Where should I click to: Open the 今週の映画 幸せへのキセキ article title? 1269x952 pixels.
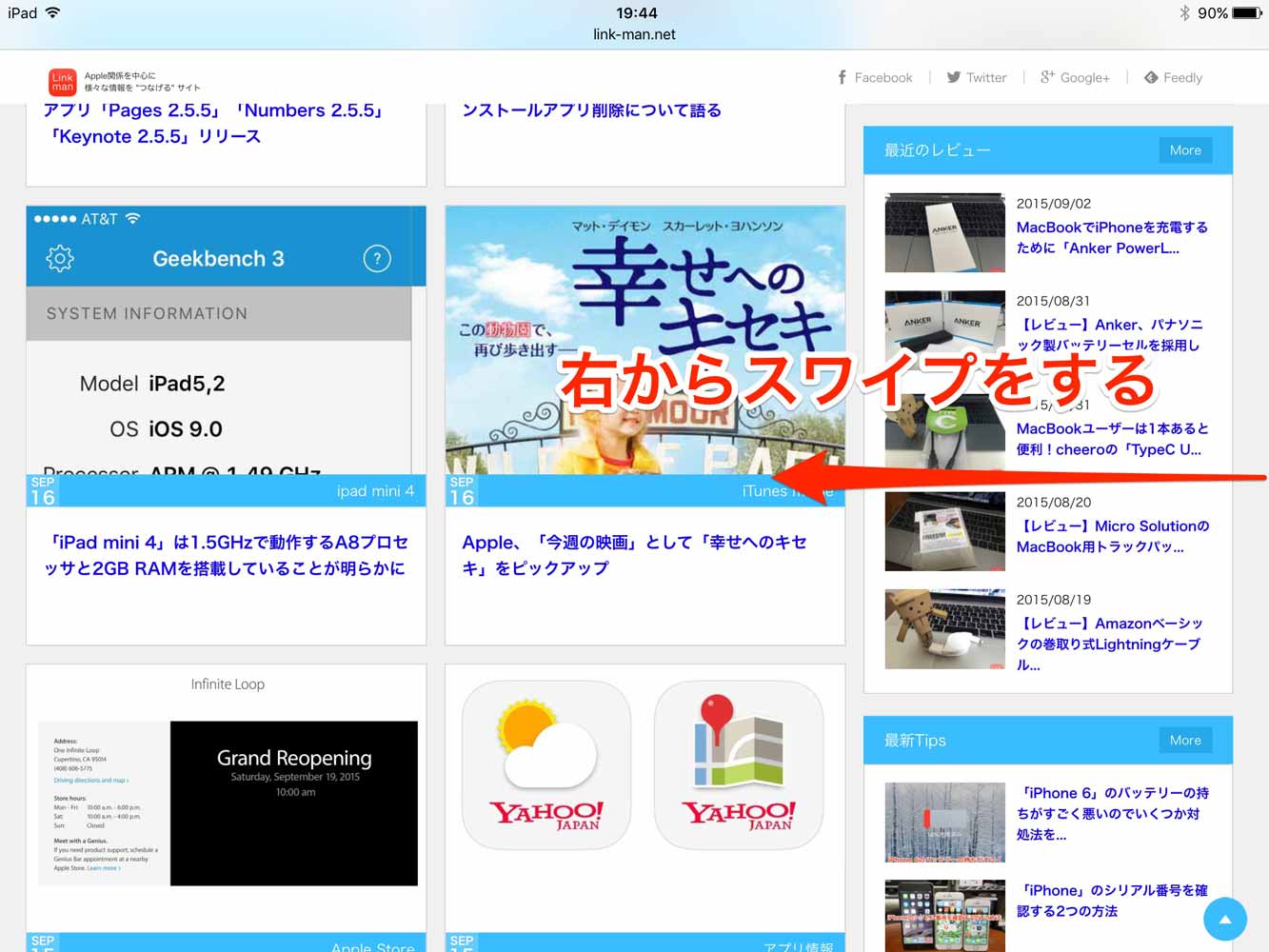click(634, 555)
